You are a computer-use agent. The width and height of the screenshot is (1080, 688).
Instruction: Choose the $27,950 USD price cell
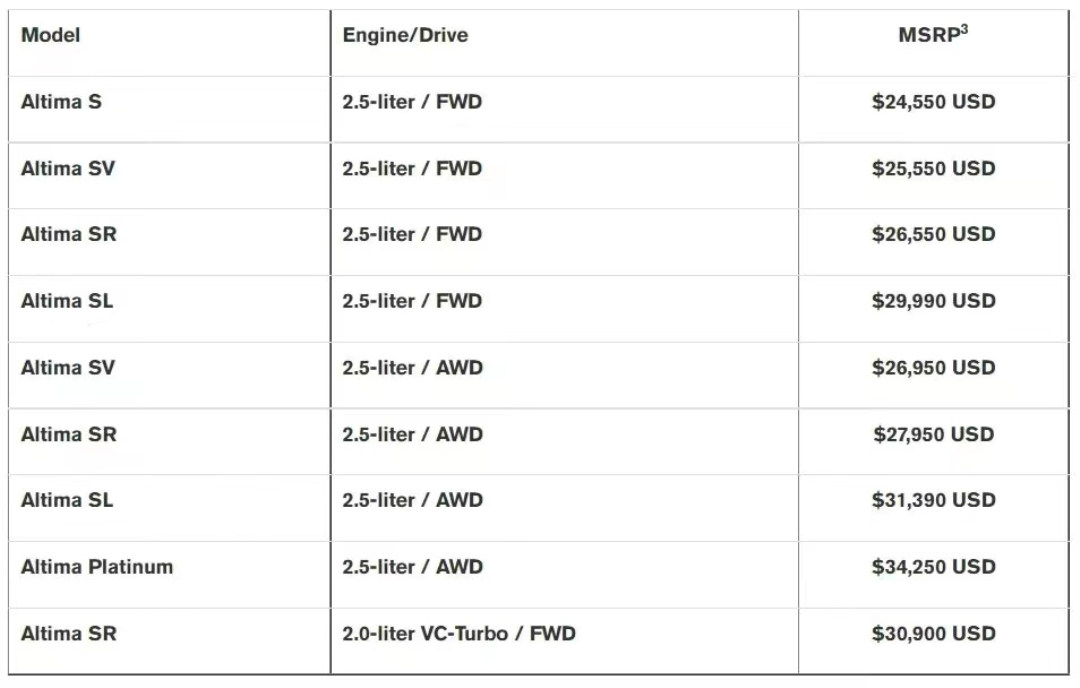pyautogui.click(x=933, y=434)
